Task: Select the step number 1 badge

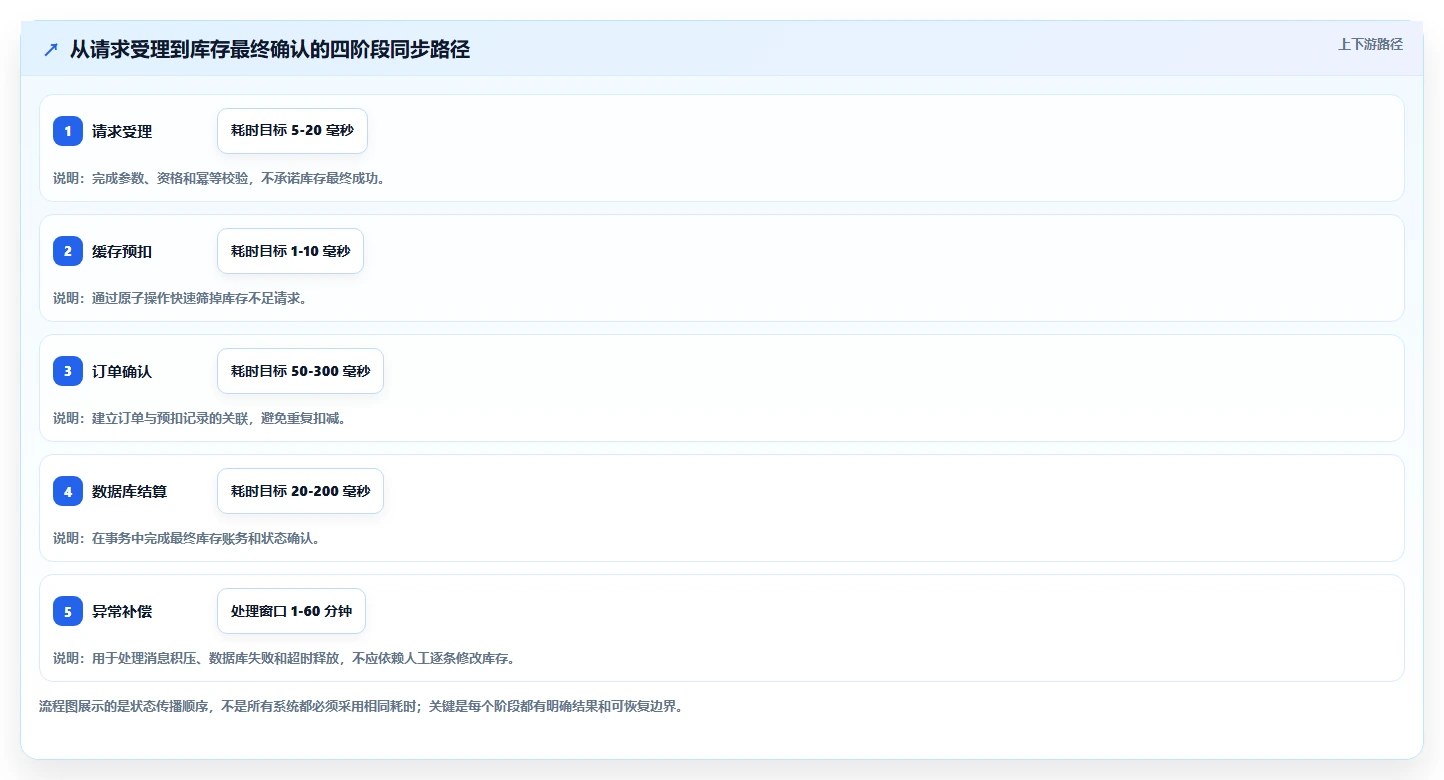Action: [68, 131]
